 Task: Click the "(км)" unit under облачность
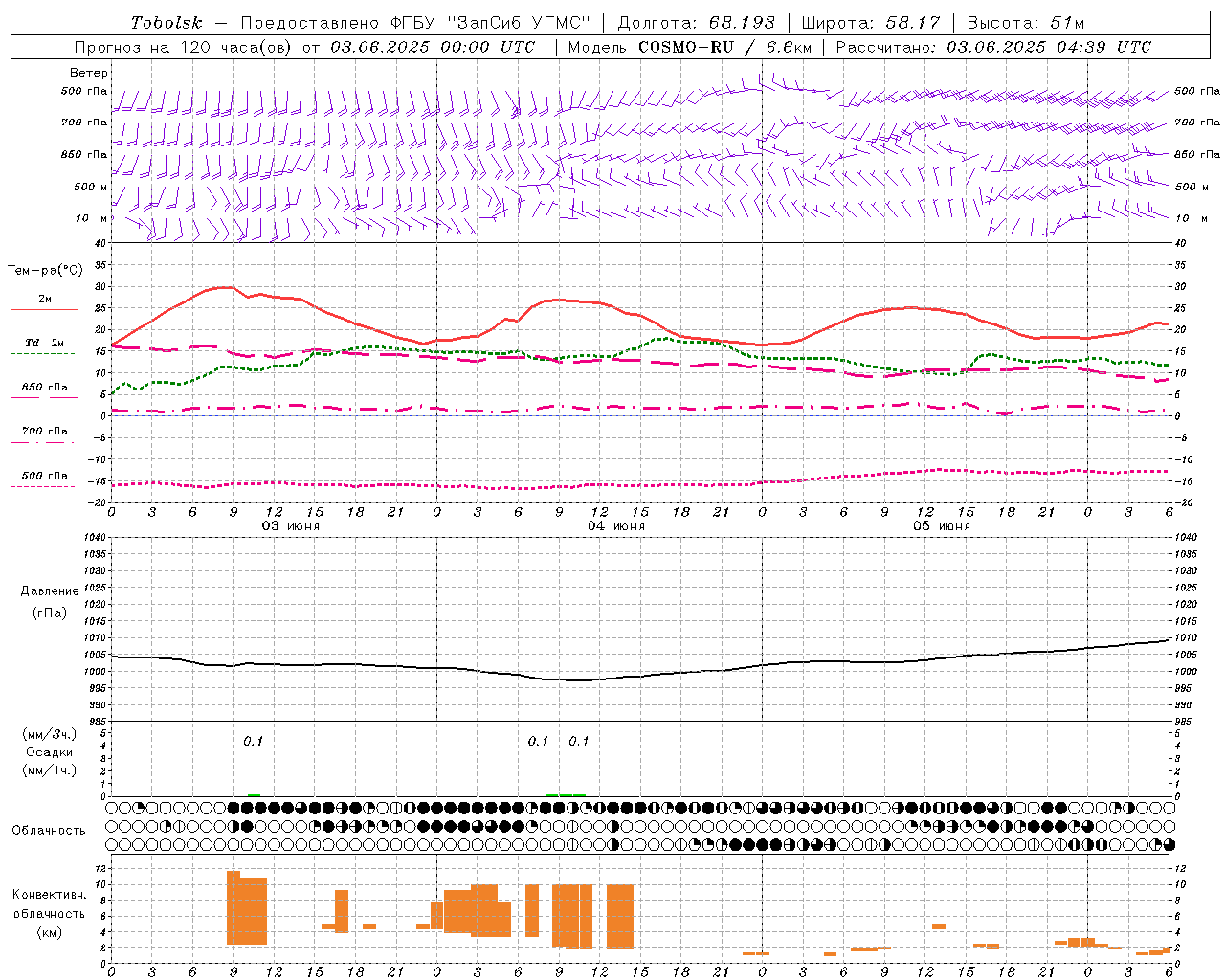click(50, 932)
